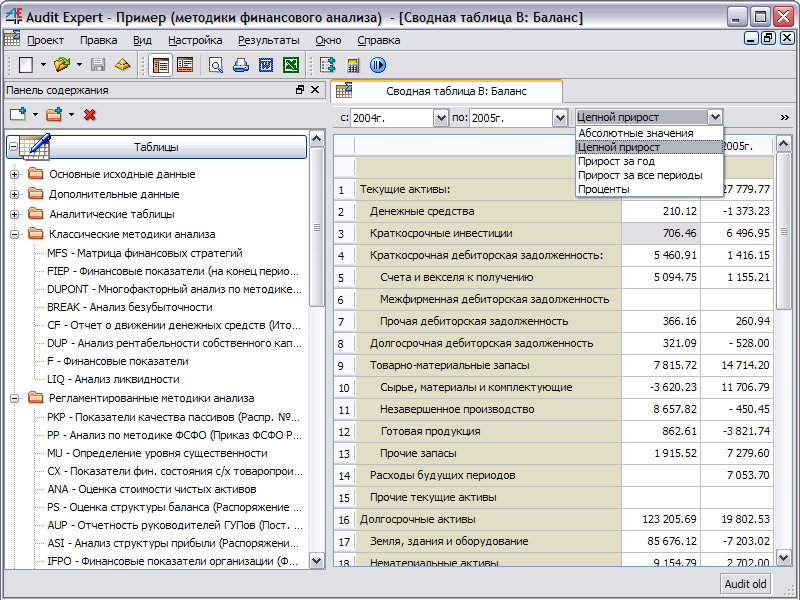Open dropdown arrow next to open folder icon
800x600 pixels.
tap(79, 65)
